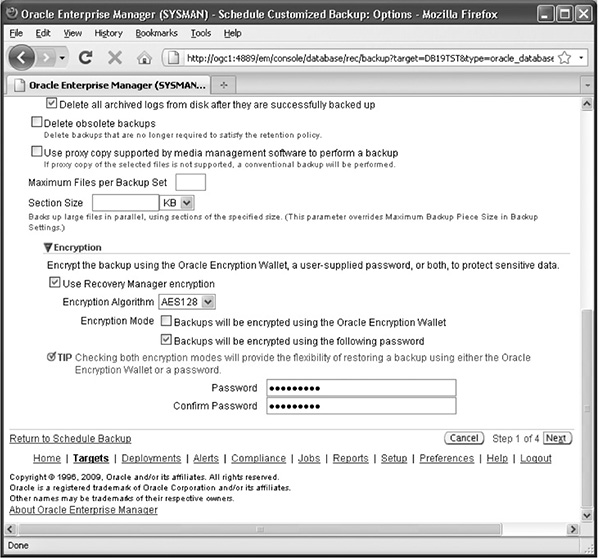Open the Edit menu
The width and height of the screenshot is (600, 558).
pyautogui.click(x=43, y=33)
